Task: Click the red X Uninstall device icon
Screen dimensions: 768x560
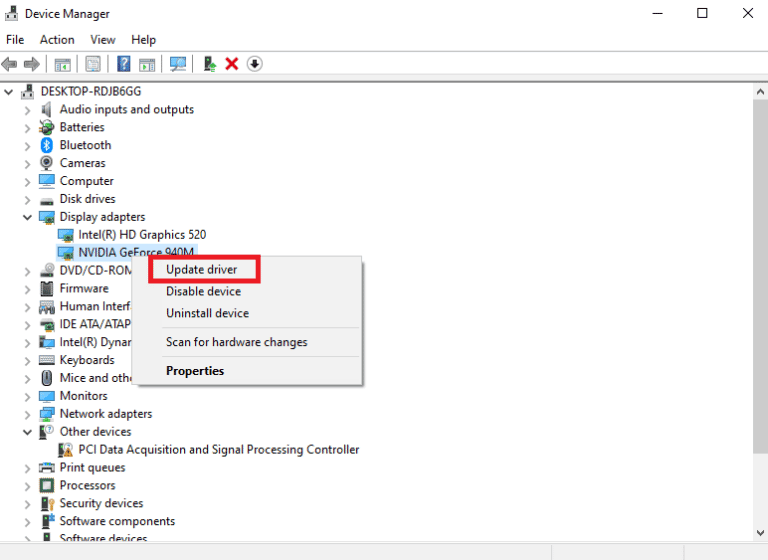Action: [x=232, y=64]
